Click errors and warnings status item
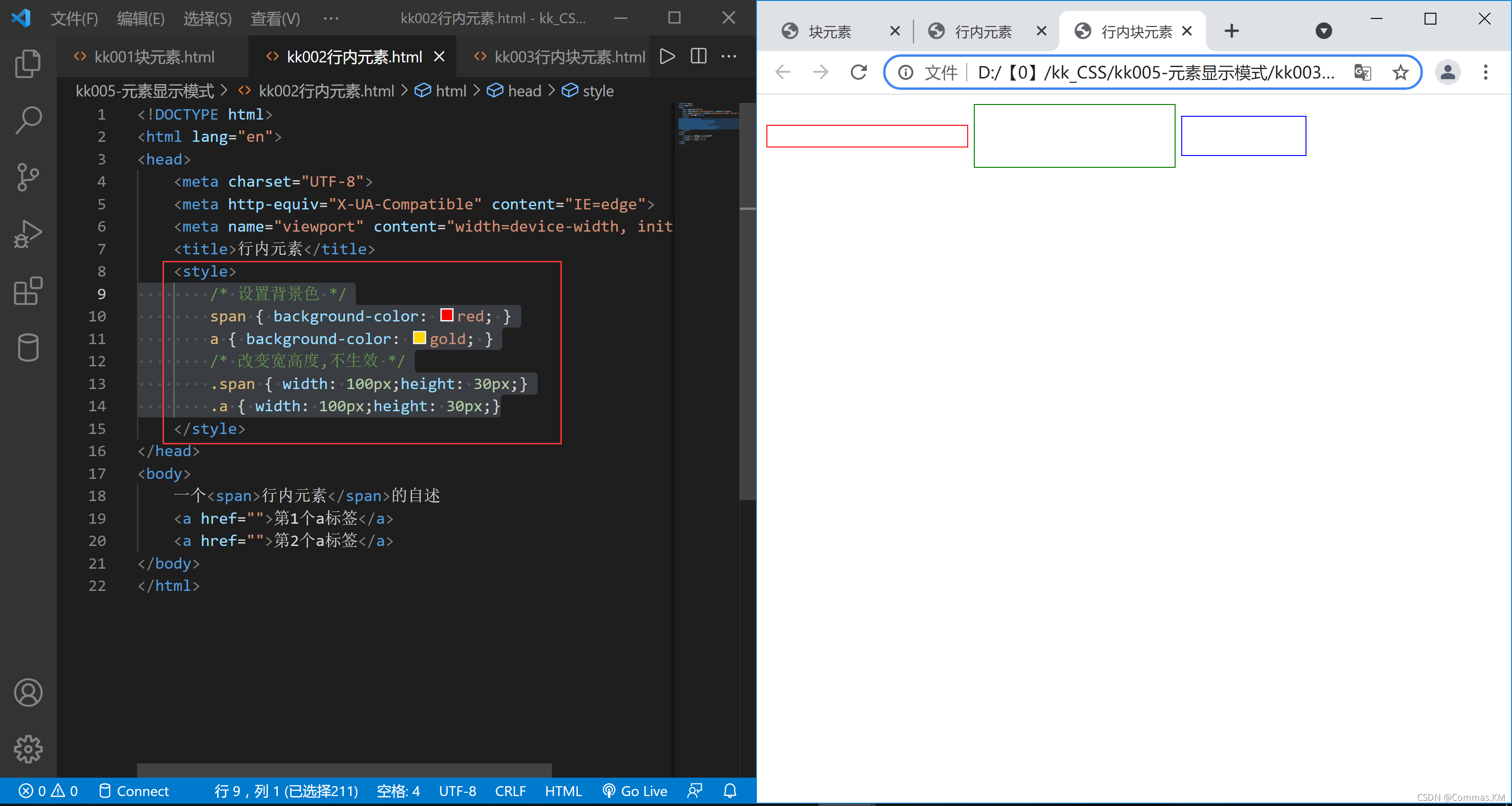The height and width of the screenshot is (806, 1512). pos(48,791)
